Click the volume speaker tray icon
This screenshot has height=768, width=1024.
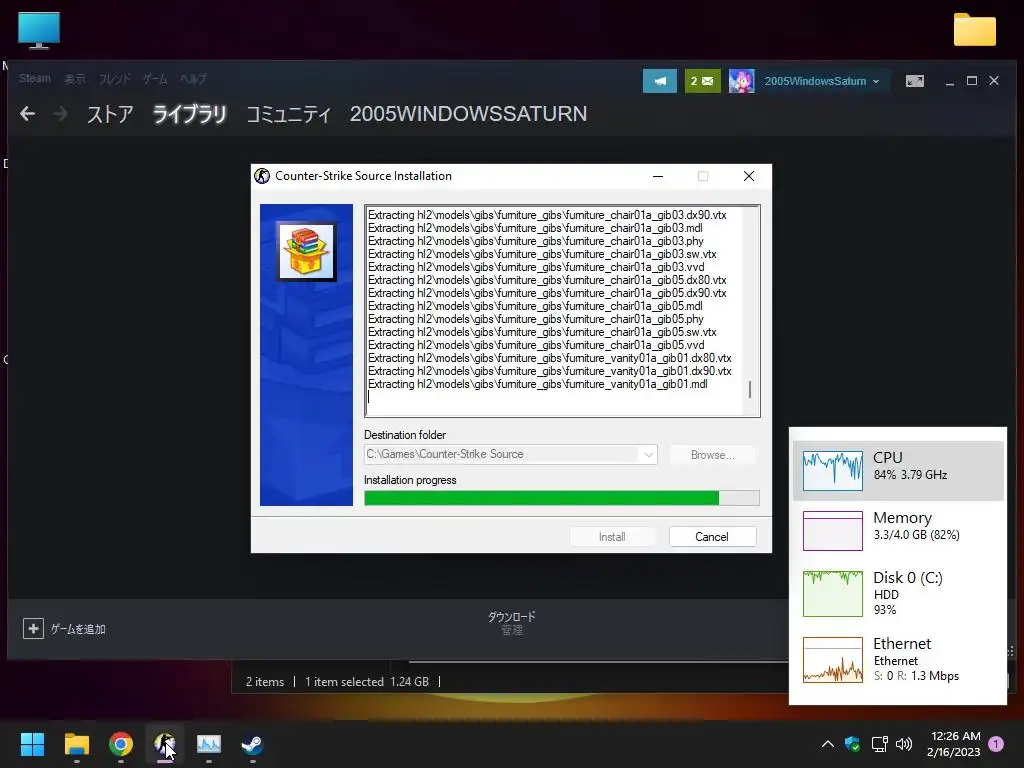[904, 744]
